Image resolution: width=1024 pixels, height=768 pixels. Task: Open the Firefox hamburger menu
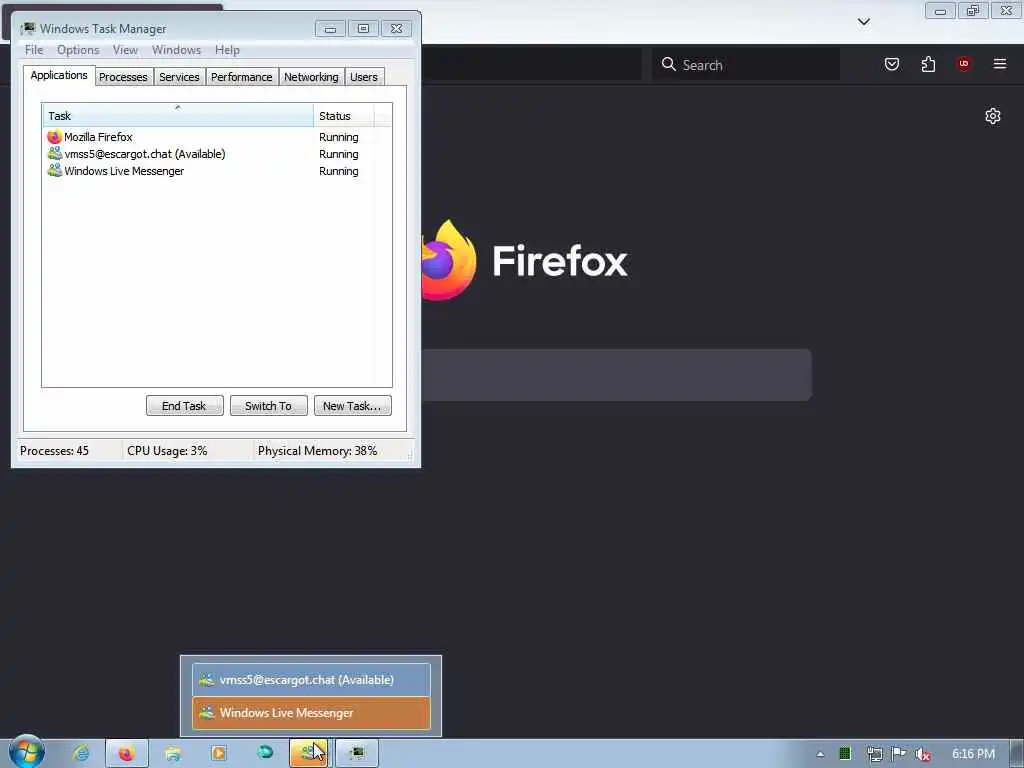pyautogui.click(x=1000, y=64)
